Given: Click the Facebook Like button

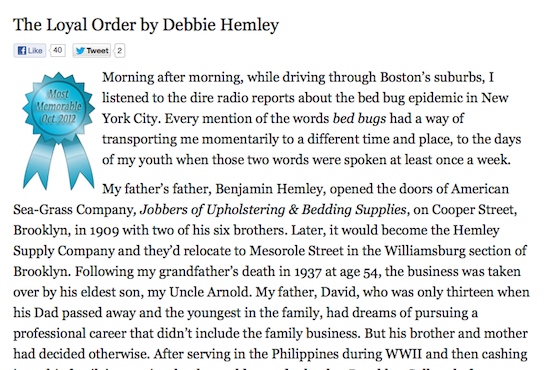Looking at the screenshot, I should (x=30, y=51).
